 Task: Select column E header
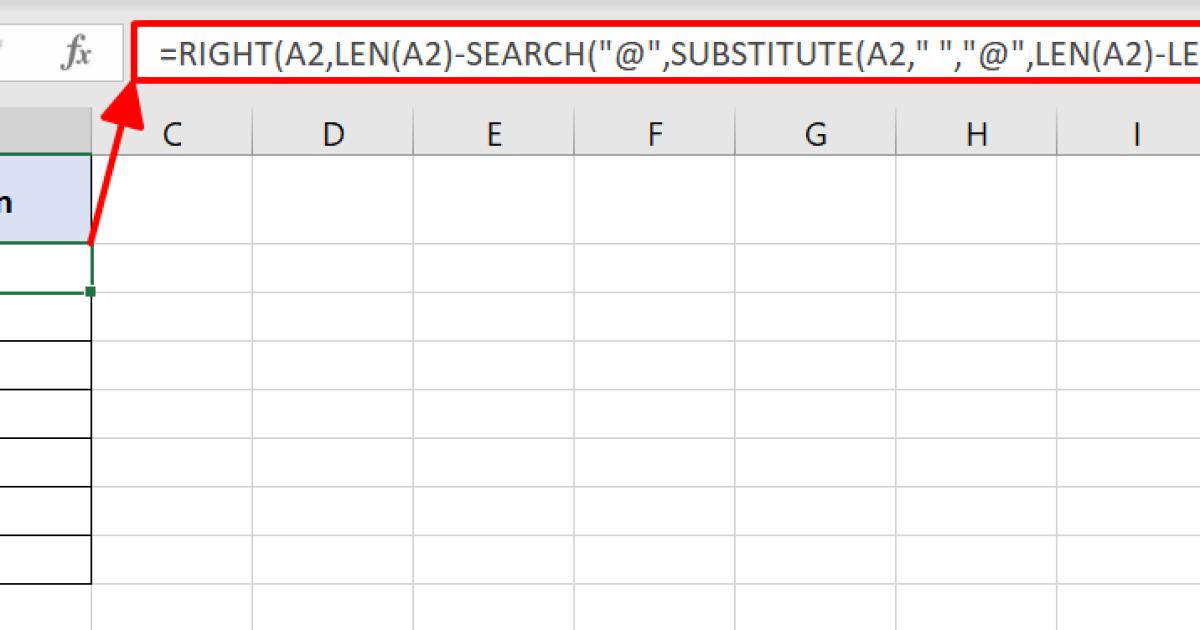[x=494, y=135]
